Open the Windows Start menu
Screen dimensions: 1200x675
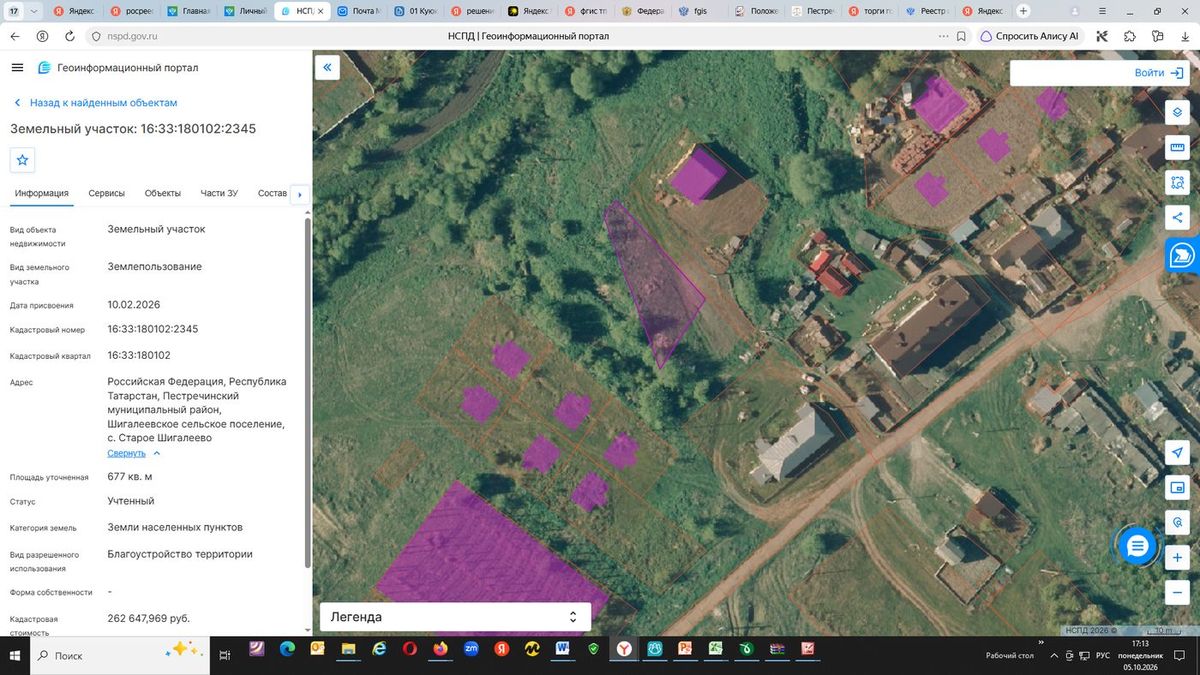(15, 655)
